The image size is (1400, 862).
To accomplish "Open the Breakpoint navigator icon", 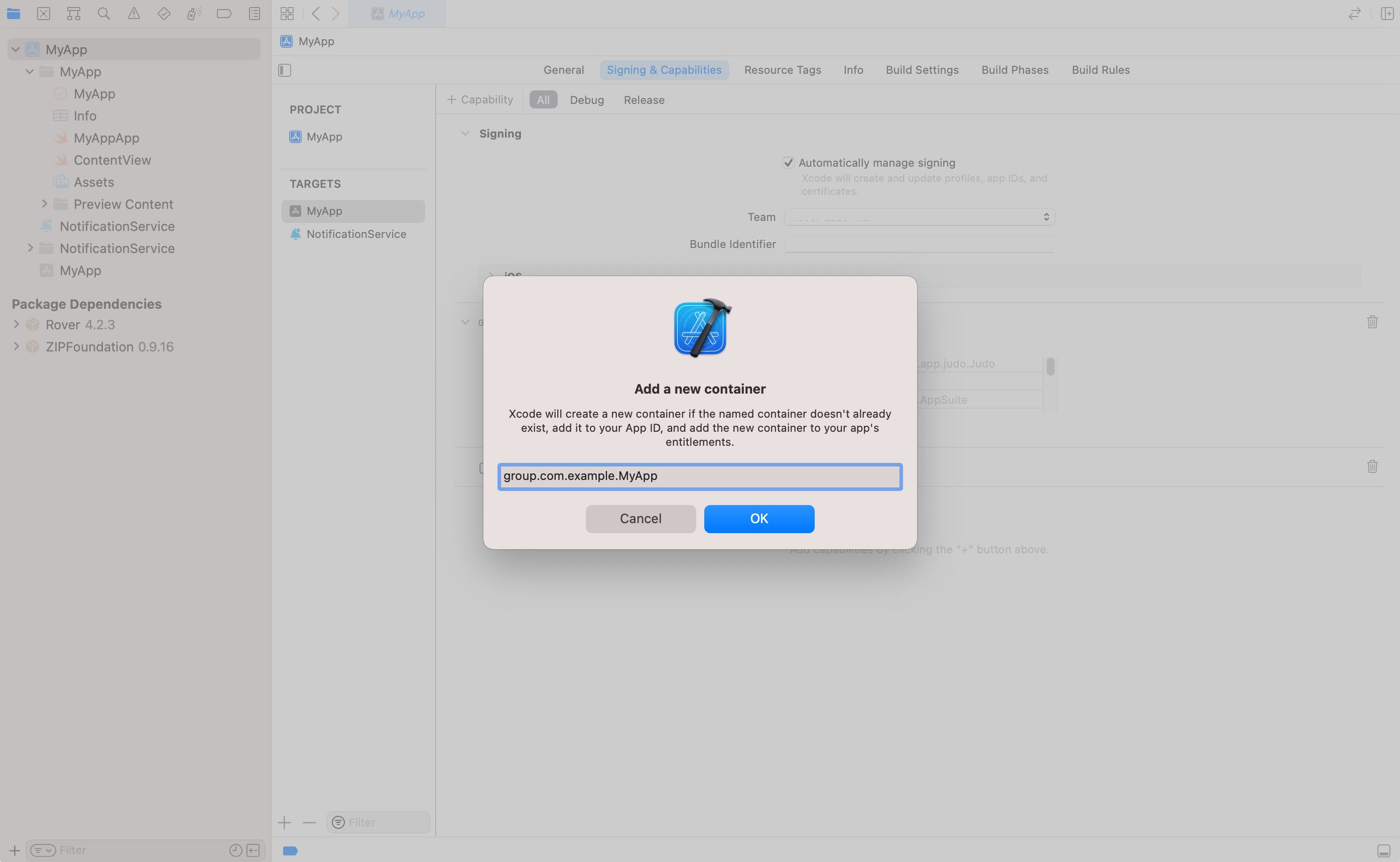I will click(x=224, y=13).
